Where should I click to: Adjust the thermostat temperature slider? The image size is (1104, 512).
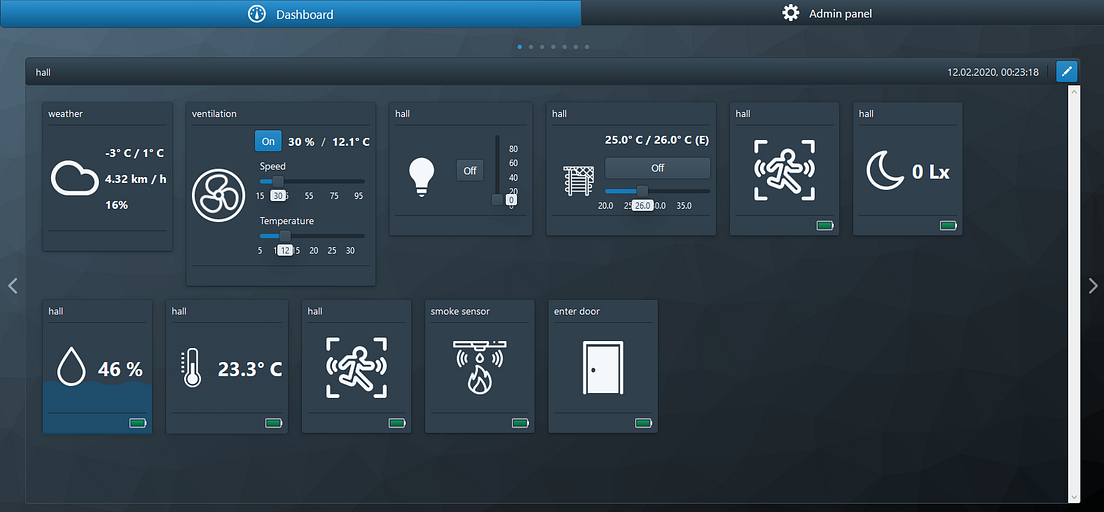658,191
